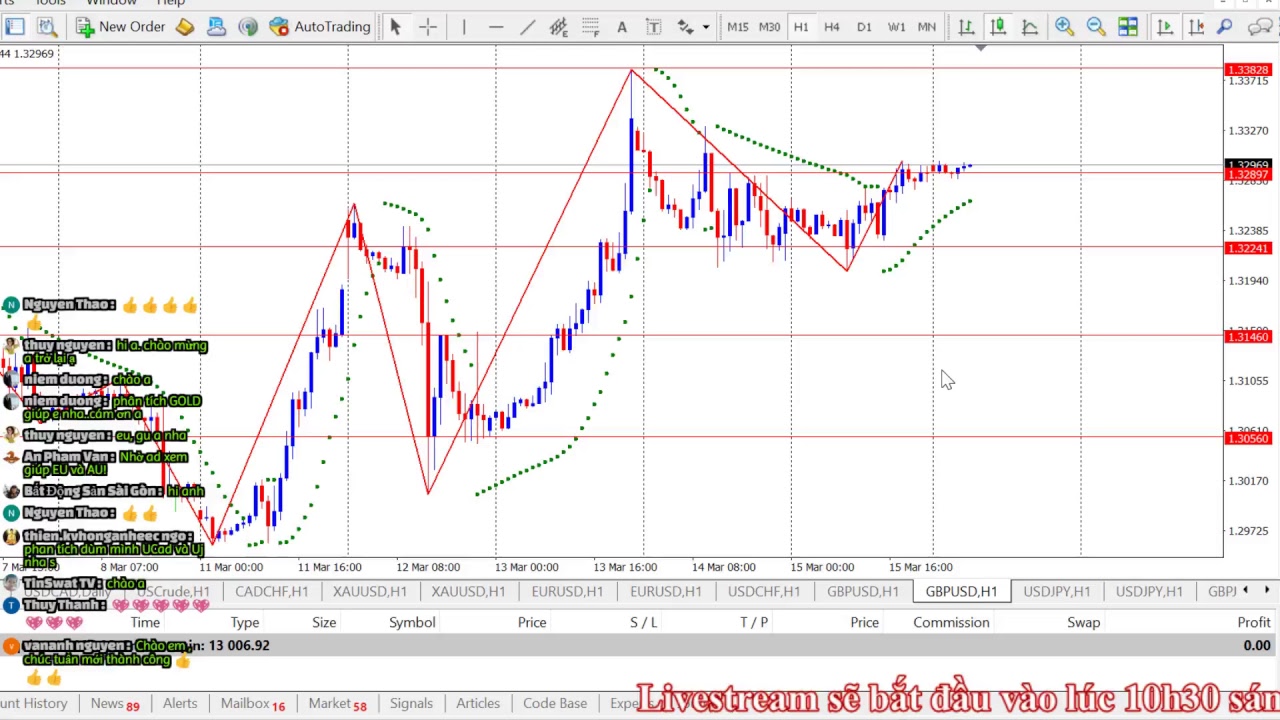Click the cloud virtual hosting icon
Viewport: 1280px width, 720px height.
[x=216, y=27]
